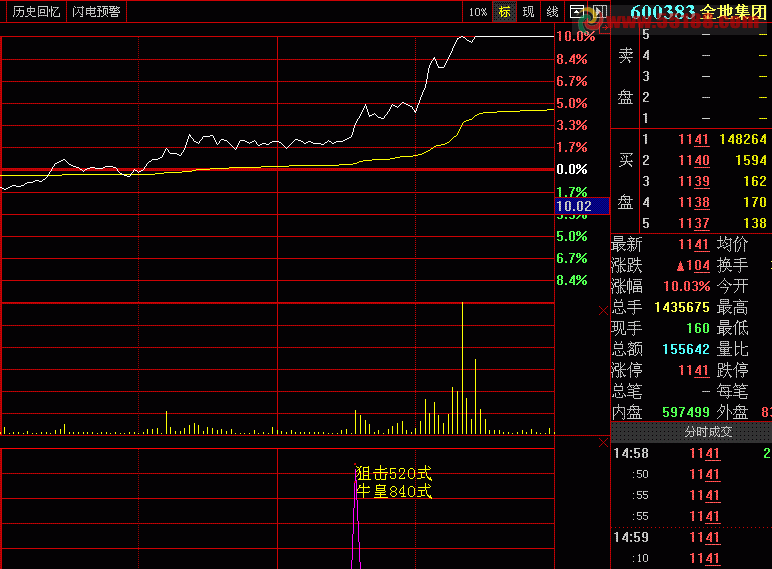Click the 14:59 trade time entry

tap(631, 537)
